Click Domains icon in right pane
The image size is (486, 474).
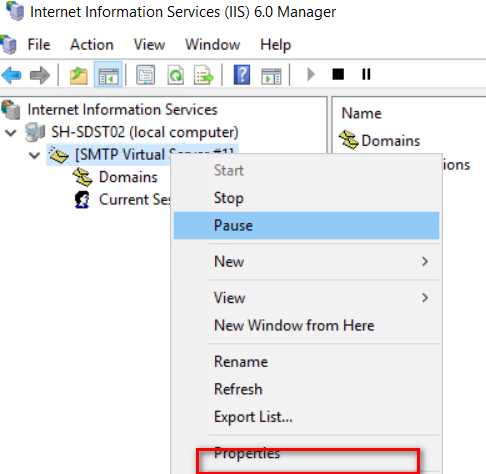click(x=349, y=140)
